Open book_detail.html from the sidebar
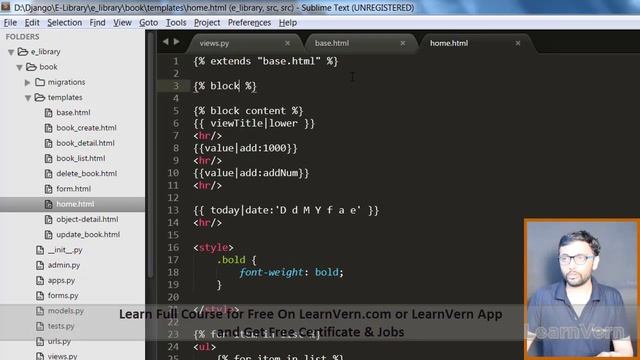 point(85,143)
